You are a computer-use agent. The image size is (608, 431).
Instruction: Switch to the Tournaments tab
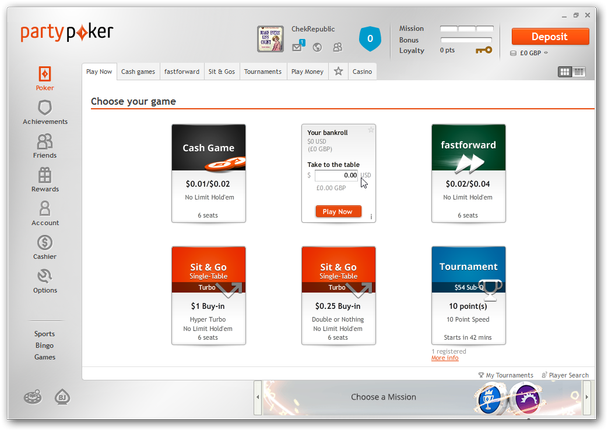(x=263, y=72)
